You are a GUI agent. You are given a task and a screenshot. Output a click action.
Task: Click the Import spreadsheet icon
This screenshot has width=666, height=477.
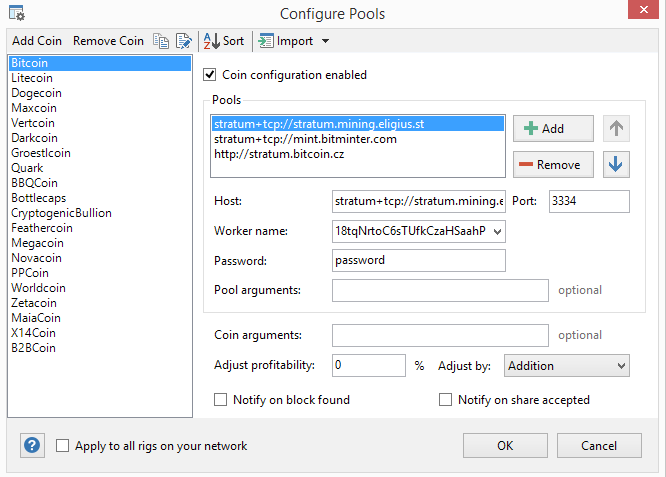click(267, 41)
